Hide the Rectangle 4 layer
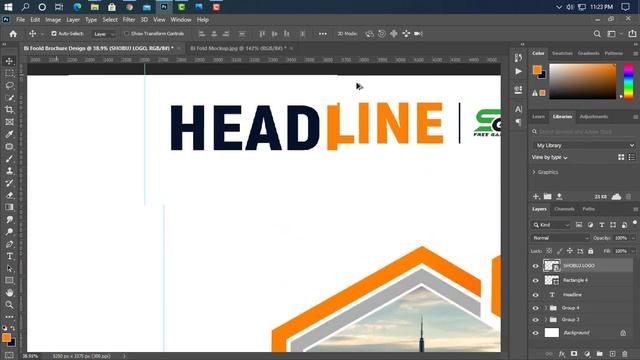This screenshot has height=360, width=640. [536, 280]
